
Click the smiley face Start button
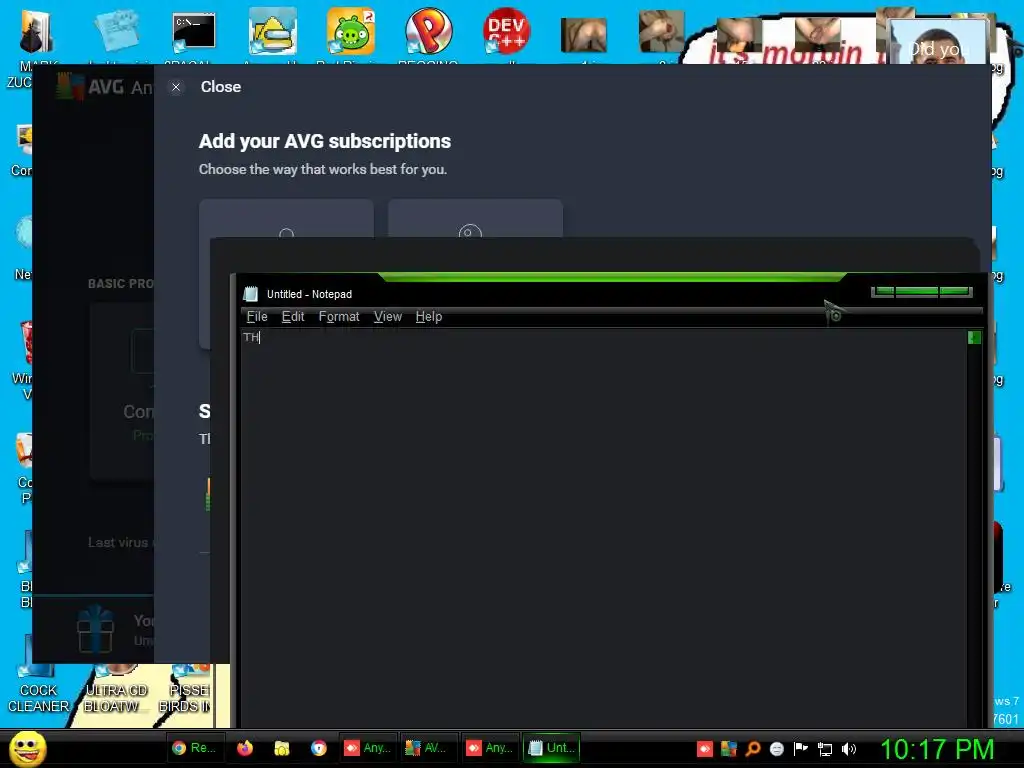click(28, 748)
